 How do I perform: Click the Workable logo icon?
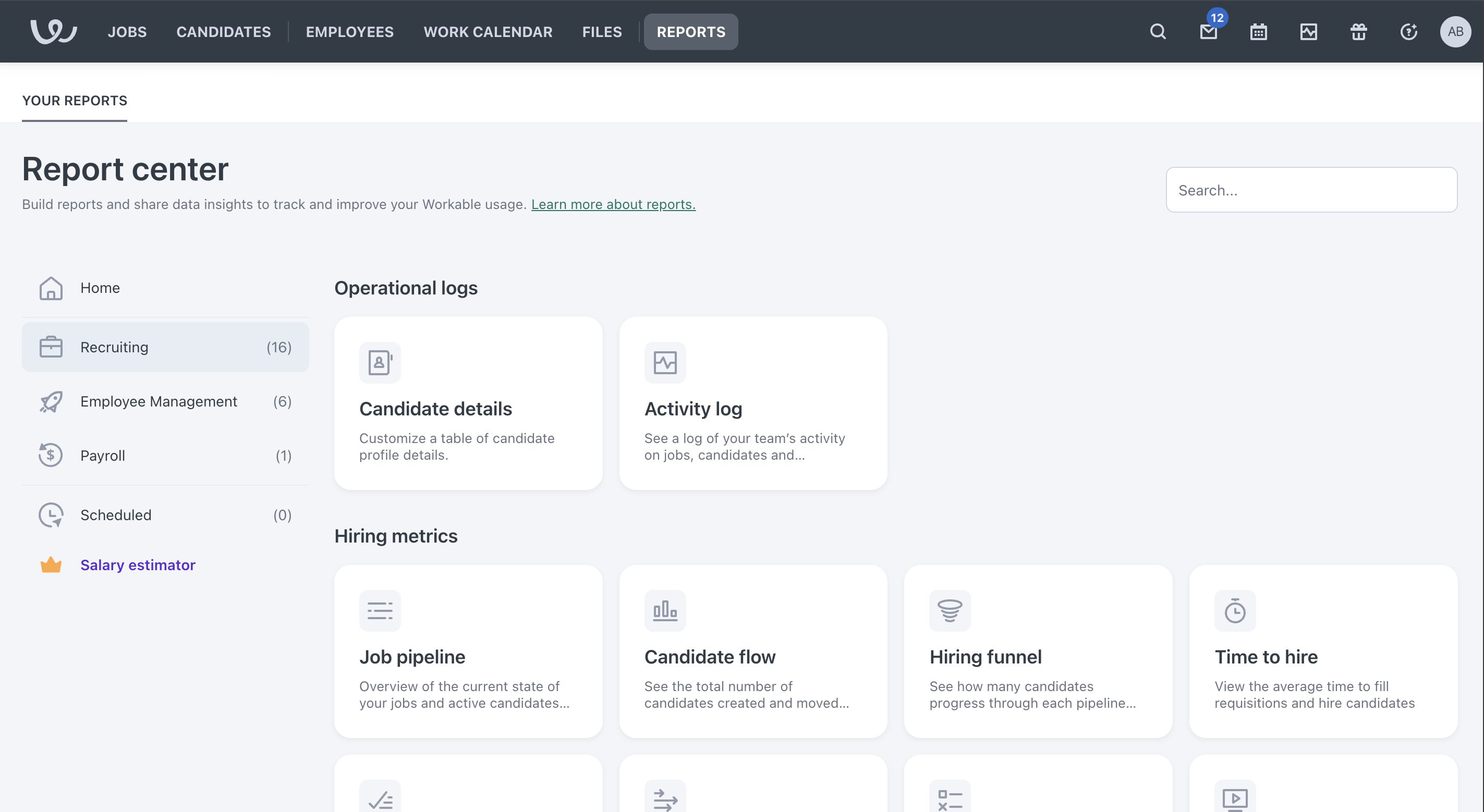coord(54,31)
